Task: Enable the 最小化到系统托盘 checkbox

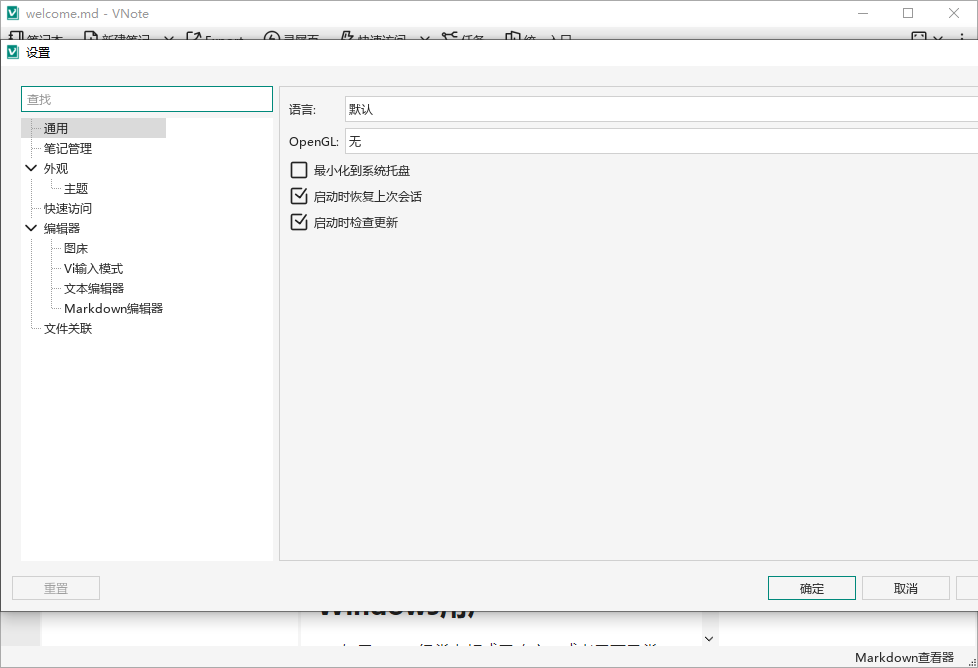Action: coord(298,170)
